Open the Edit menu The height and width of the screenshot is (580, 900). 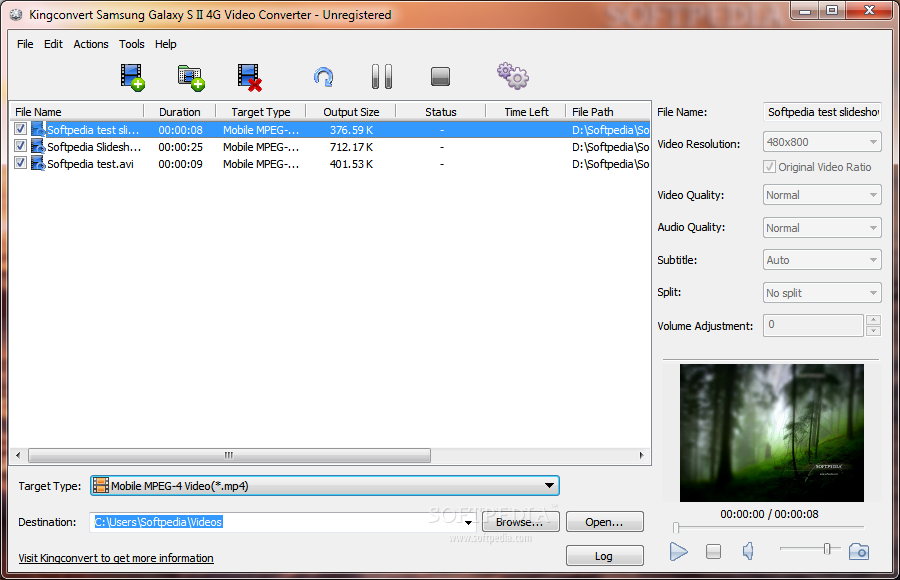point(53,44)
